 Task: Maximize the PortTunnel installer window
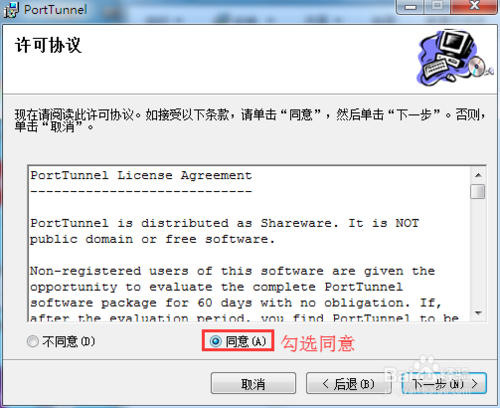(437, 7)
